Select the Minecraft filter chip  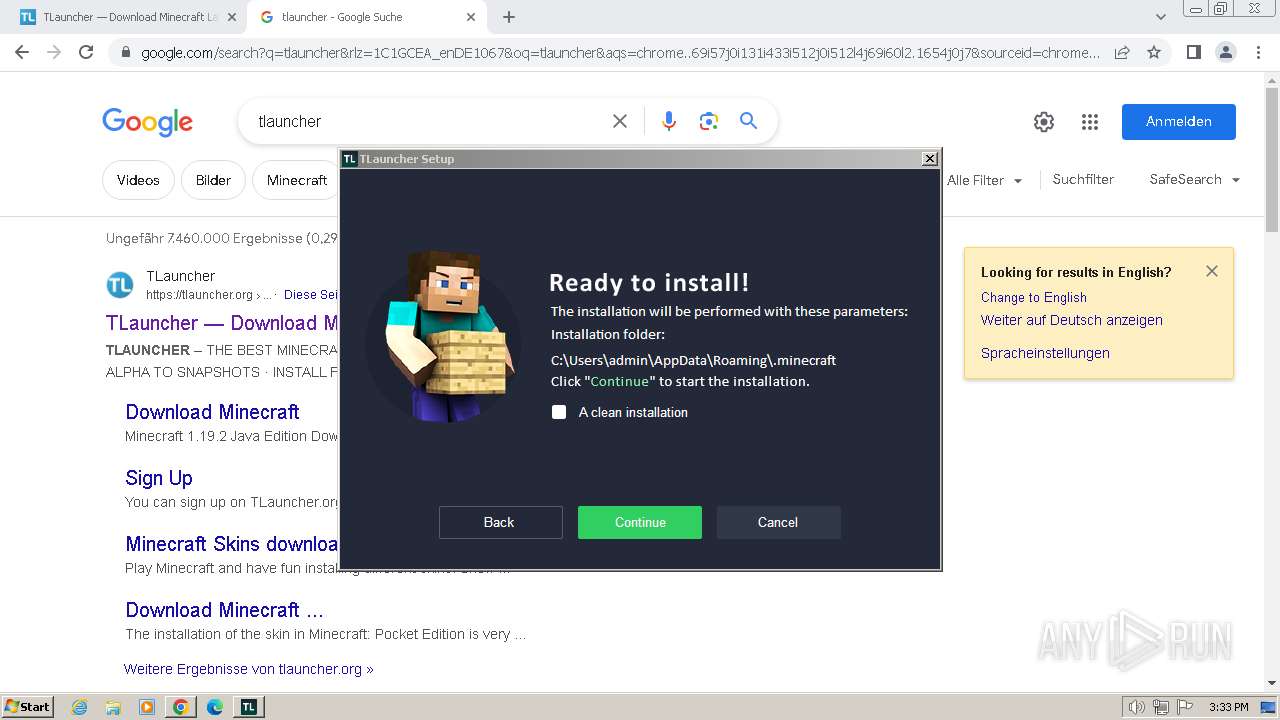coord(296,180)
